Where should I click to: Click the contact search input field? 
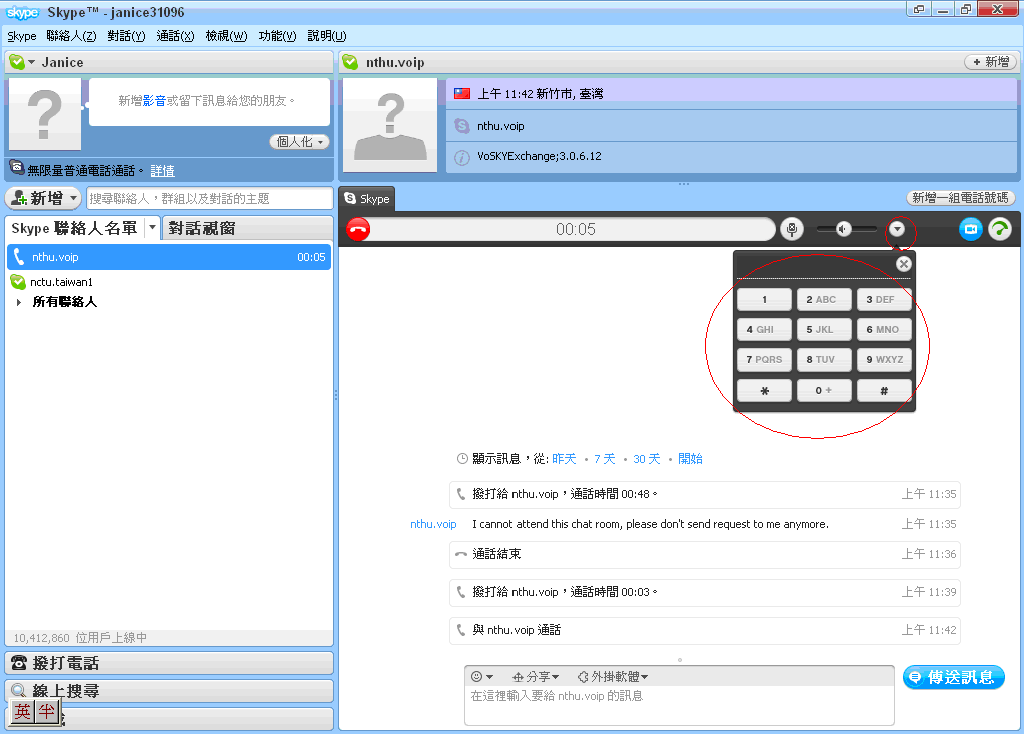[209, 198]
